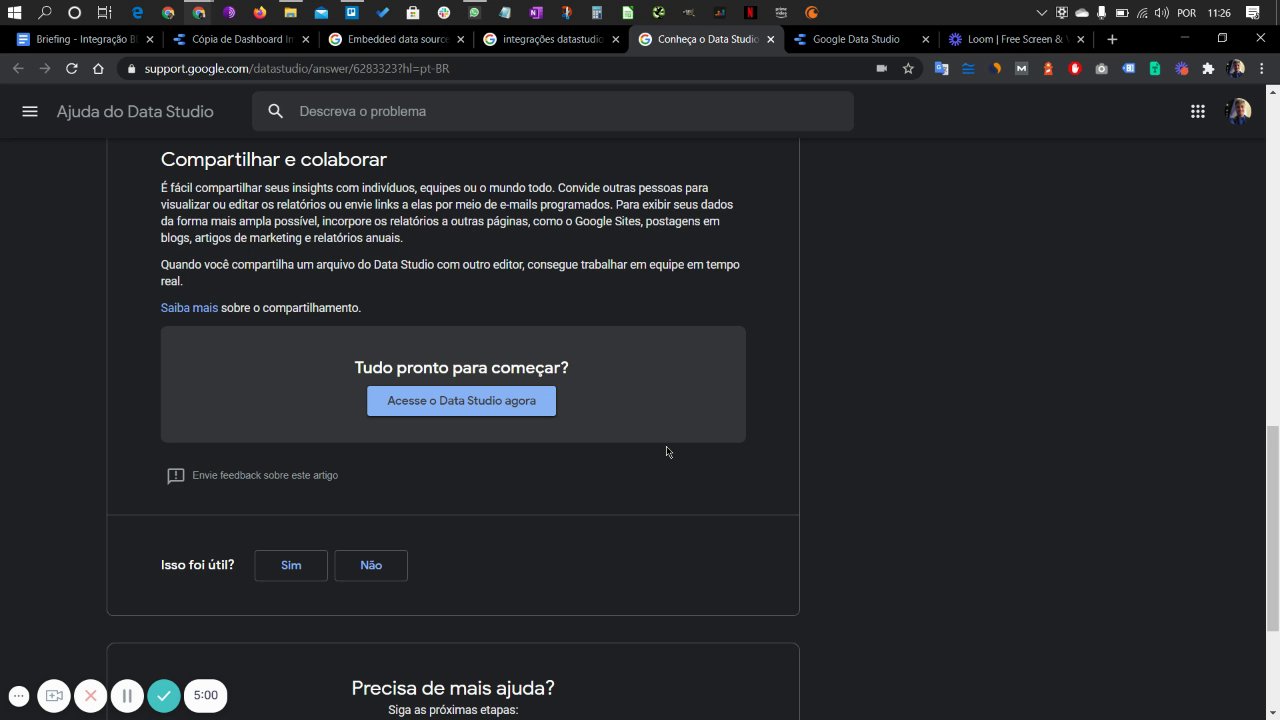
Task: Go to Chrome home page icon
Action: pyautogui.click(x=98, y=69)
